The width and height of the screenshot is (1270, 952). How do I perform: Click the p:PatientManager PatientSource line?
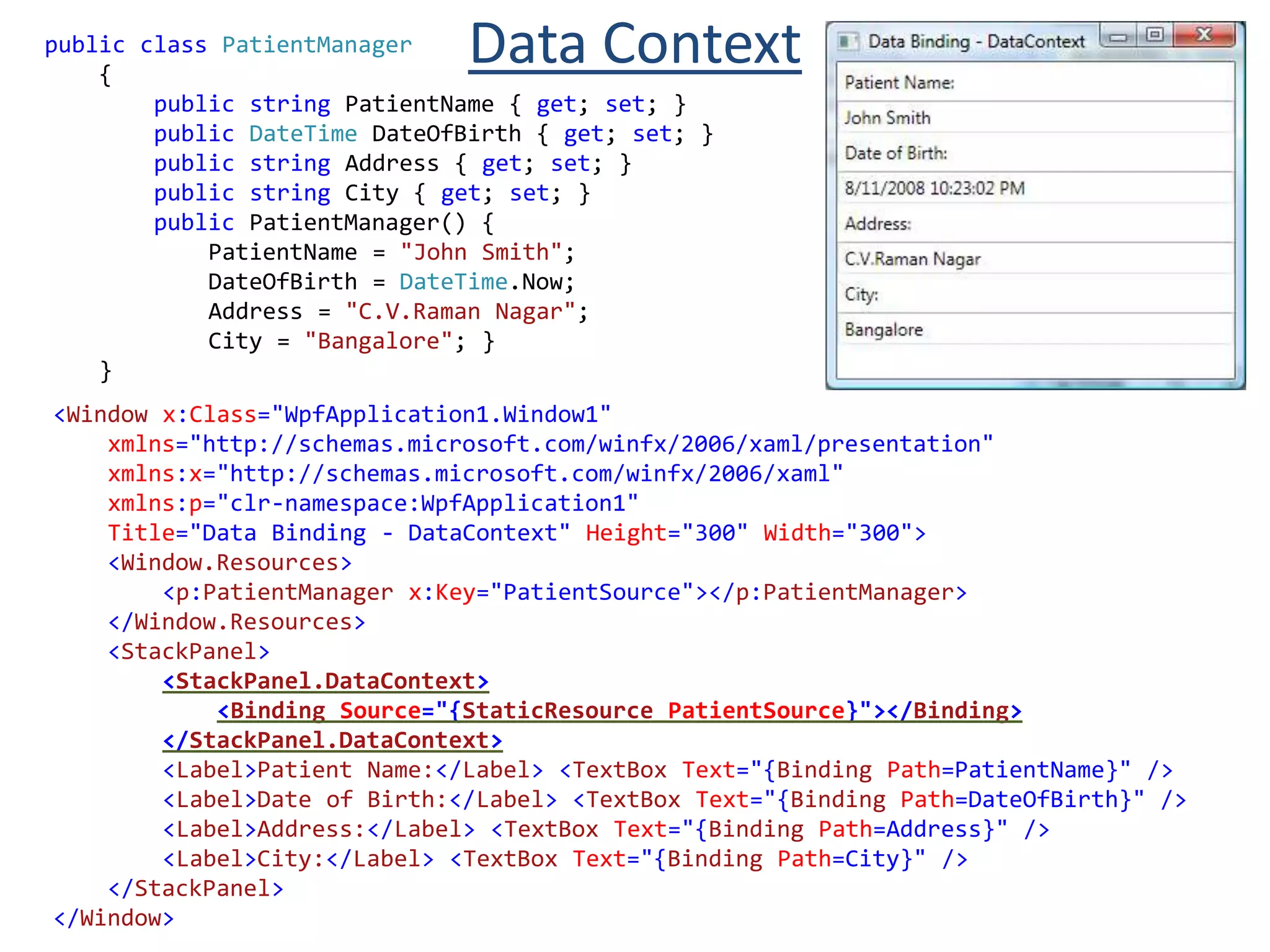[565, 592]
